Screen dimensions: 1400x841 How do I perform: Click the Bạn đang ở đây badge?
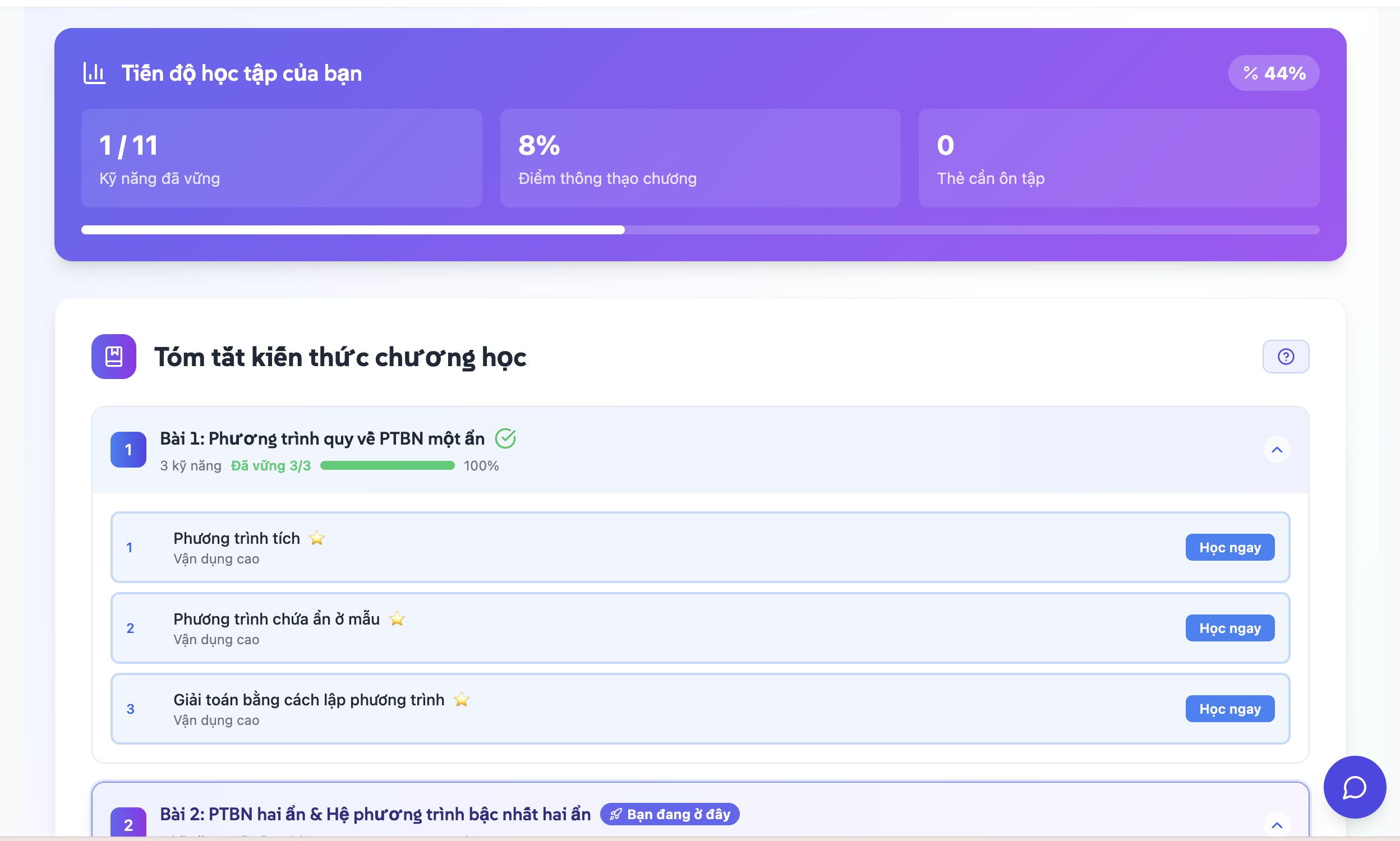(x=669, y=814)
